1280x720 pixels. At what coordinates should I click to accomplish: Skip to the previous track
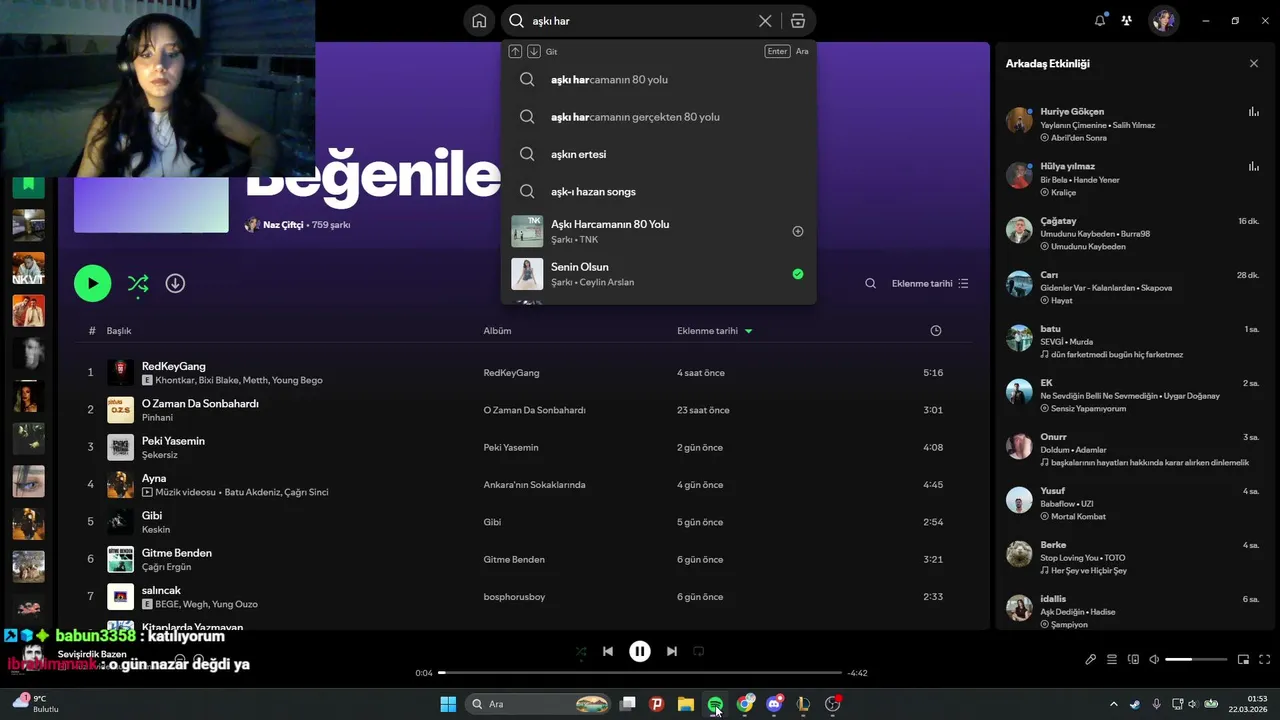608,651
